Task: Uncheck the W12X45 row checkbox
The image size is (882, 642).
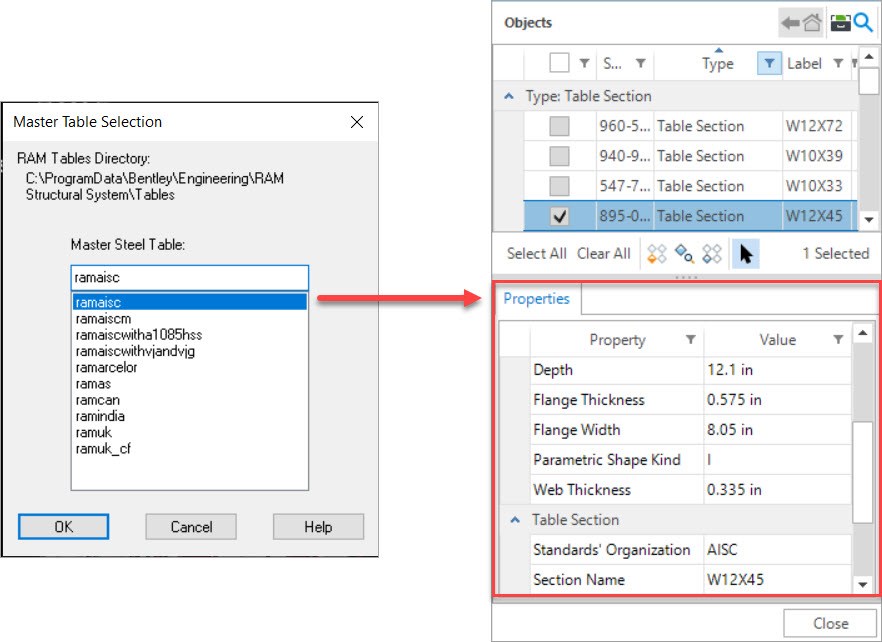Action: (x=560, y=216)
